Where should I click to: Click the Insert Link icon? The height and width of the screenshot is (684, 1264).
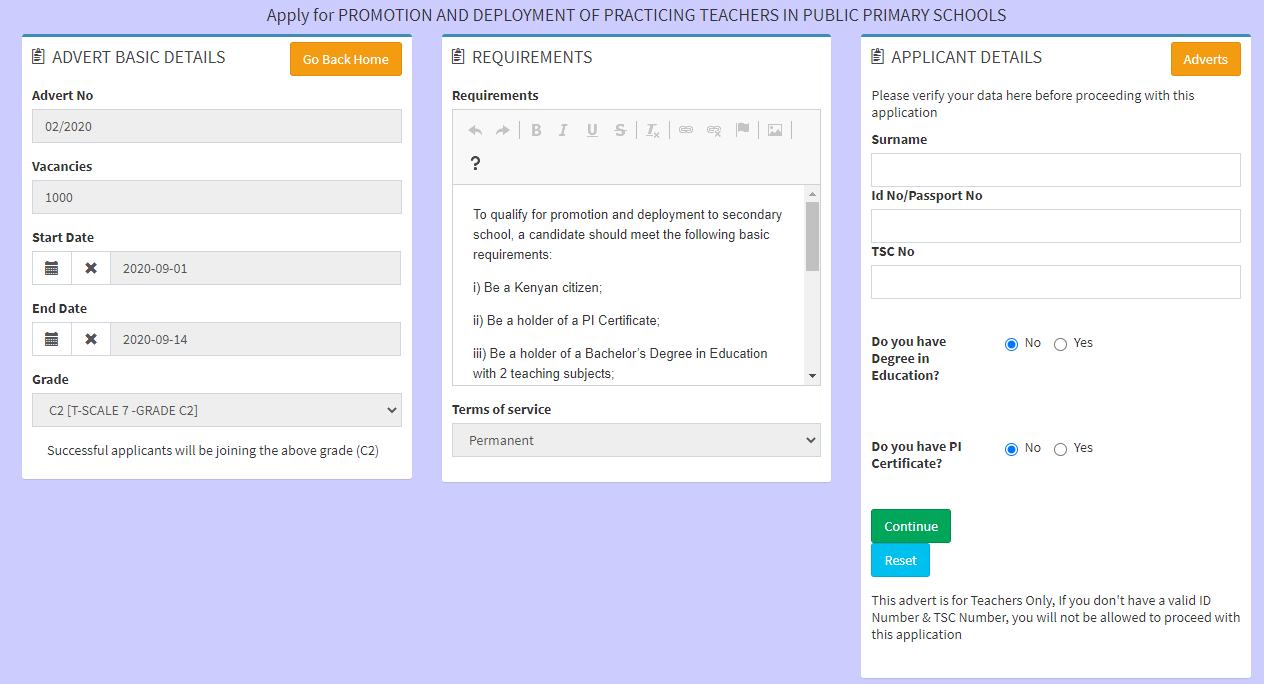[686, 130]
